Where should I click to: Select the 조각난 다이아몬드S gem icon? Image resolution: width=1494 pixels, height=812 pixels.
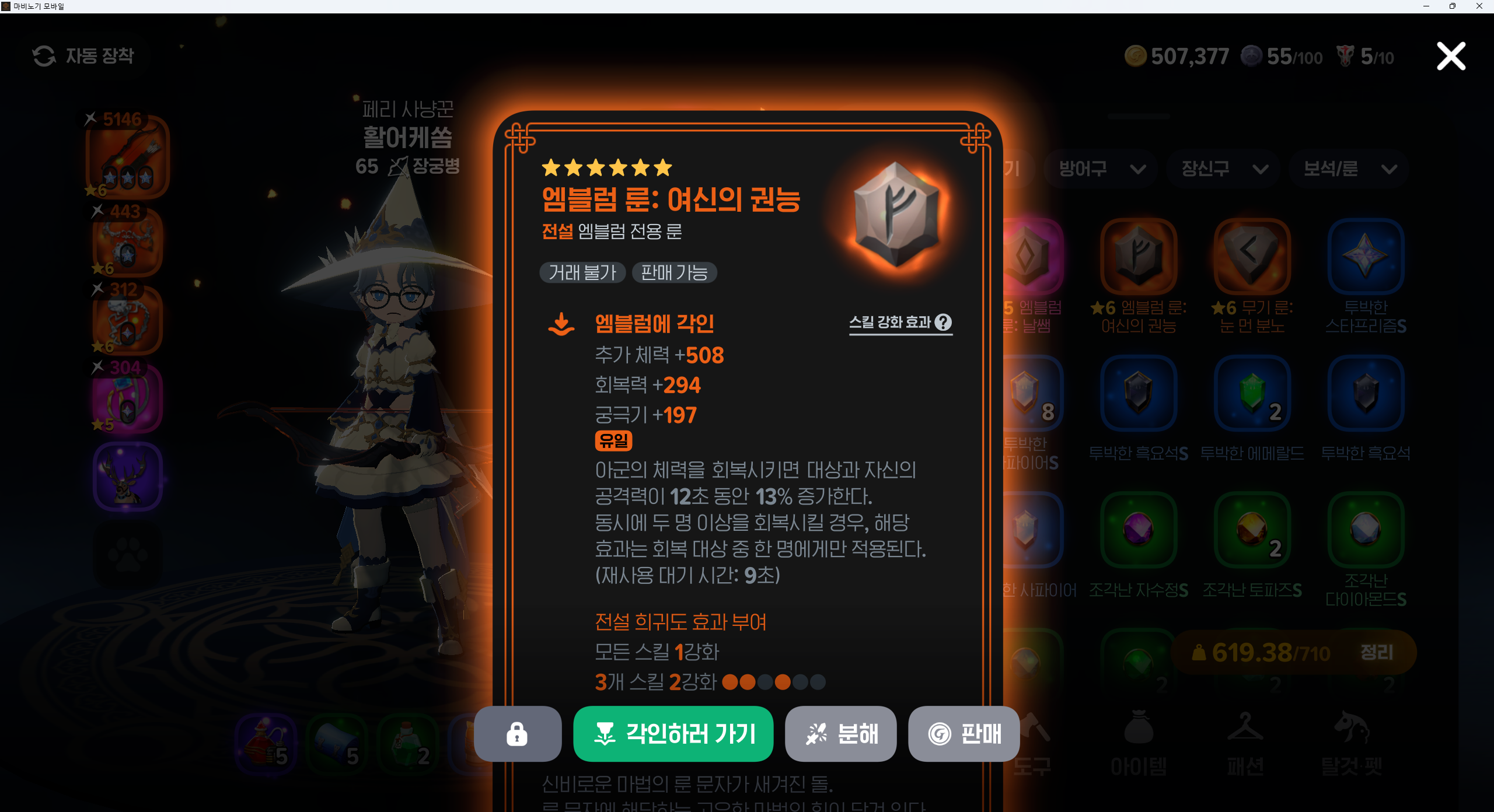pos(1366,530)
